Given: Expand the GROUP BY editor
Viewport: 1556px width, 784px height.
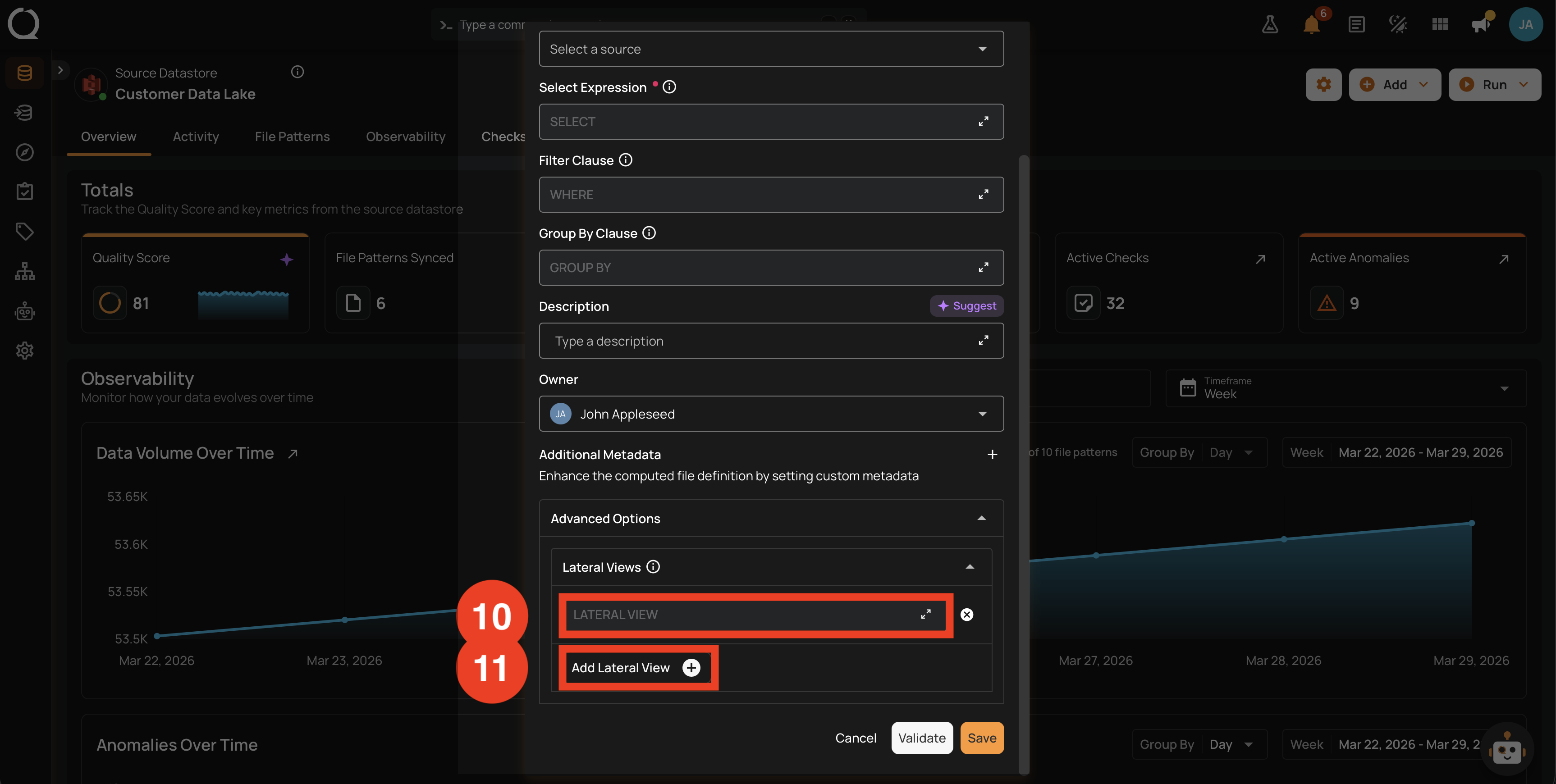Looking at the screenshot, I should 984,268.
